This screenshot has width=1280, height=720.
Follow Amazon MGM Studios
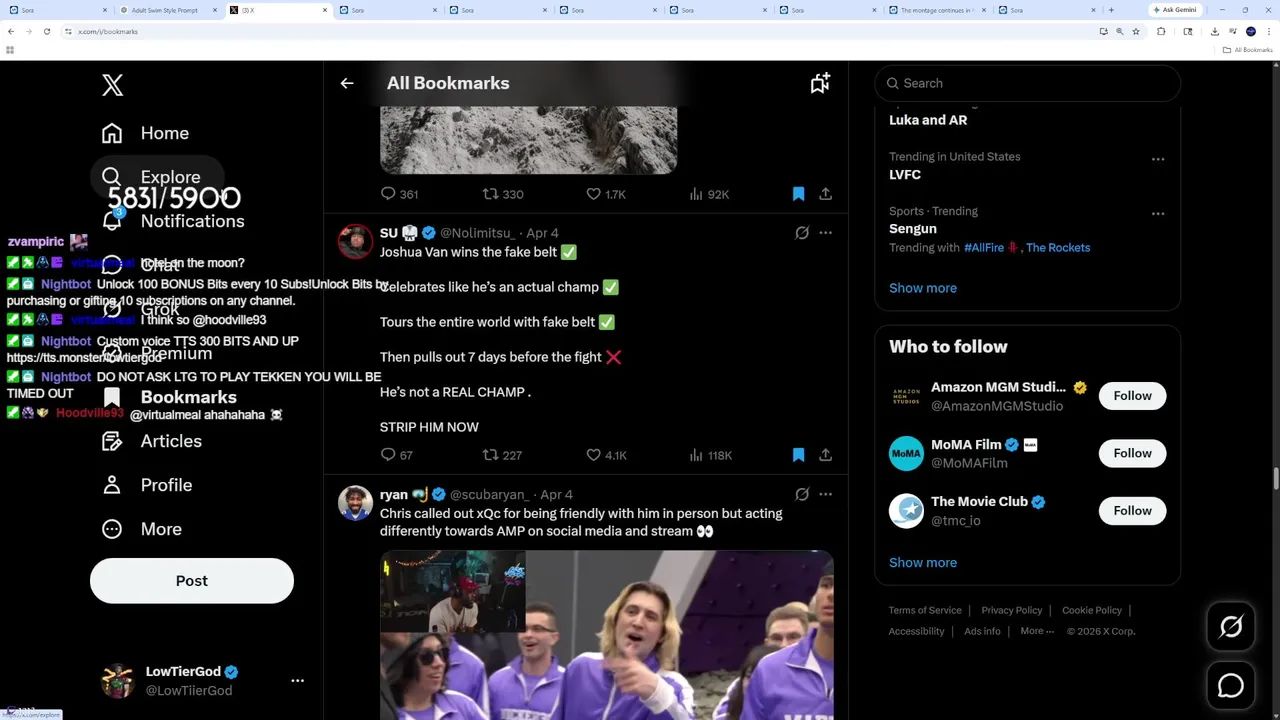pos(1132,396)
